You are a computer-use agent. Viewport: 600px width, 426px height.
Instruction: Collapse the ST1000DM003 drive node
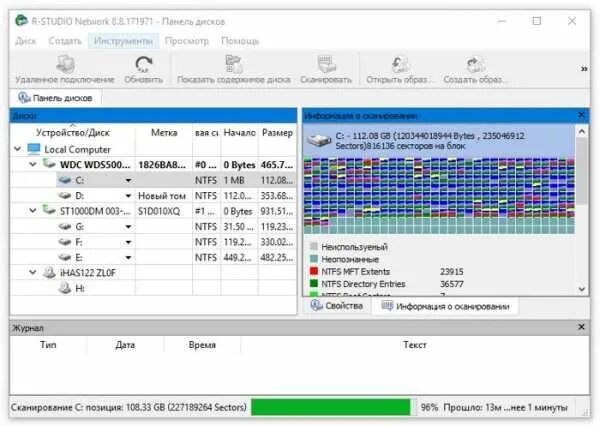33,210
